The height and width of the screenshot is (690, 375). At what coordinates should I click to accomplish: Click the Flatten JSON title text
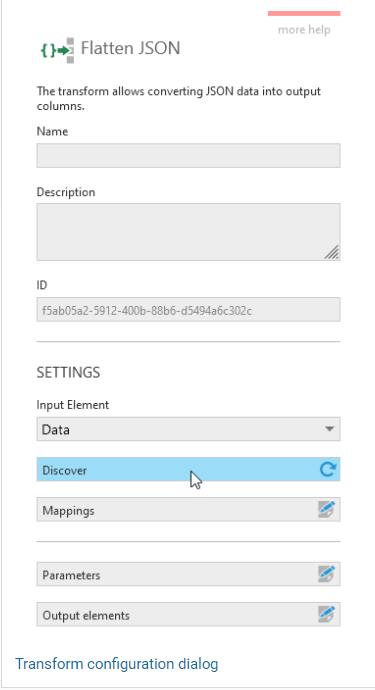click(x=130, y=48)
